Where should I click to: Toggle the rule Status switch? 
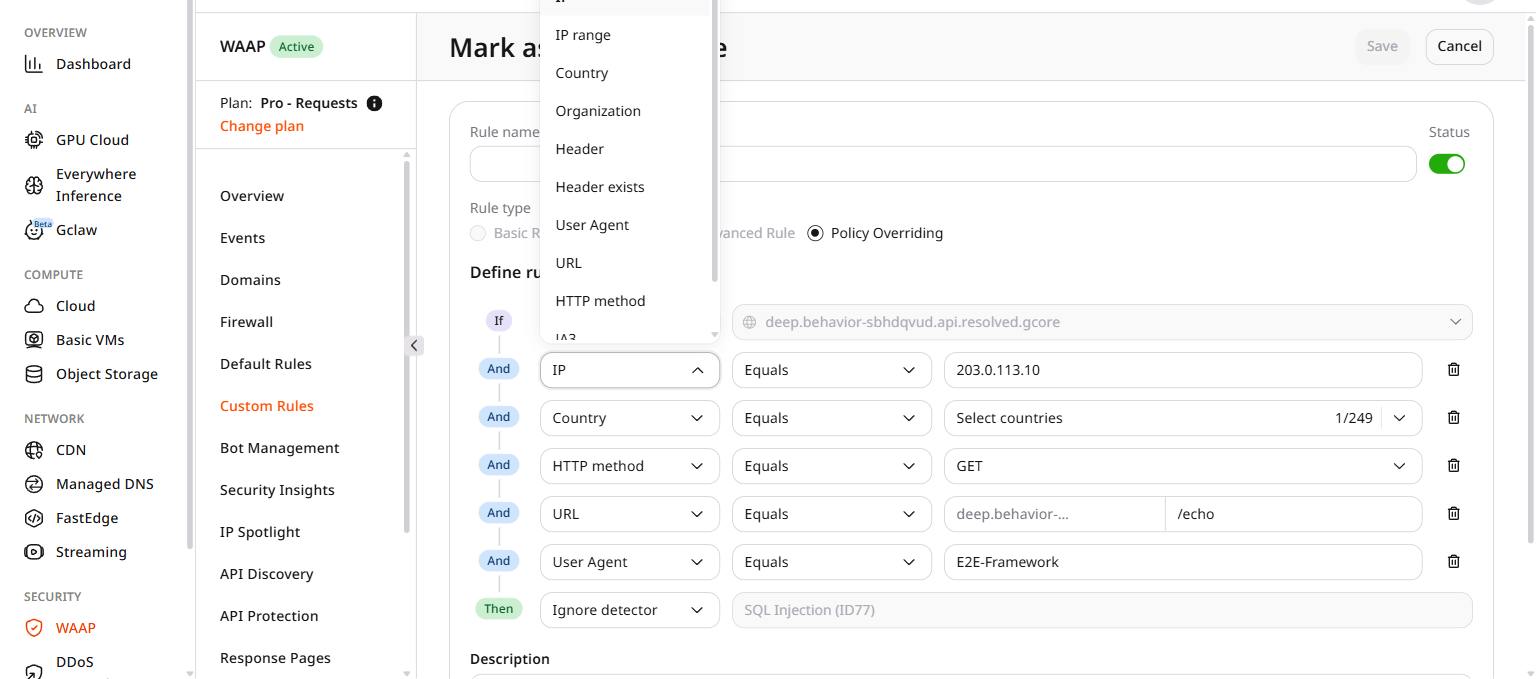[1447, 164]
